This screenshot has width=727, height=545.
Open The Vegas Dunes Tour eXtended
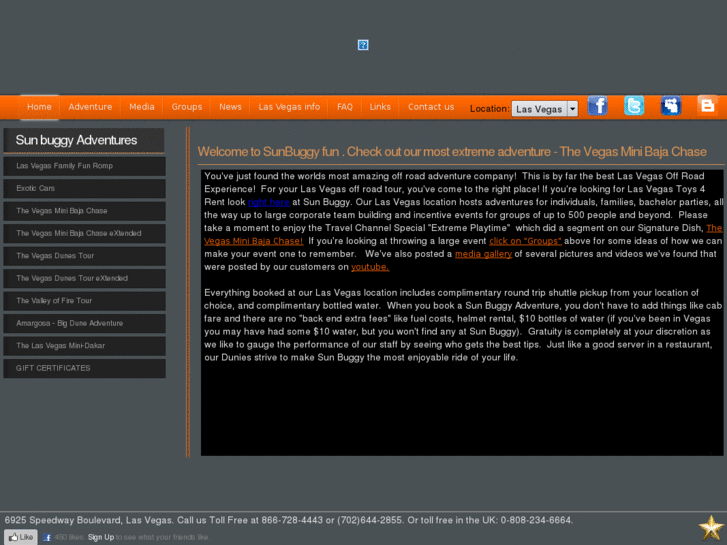click(x=84, y=278)
